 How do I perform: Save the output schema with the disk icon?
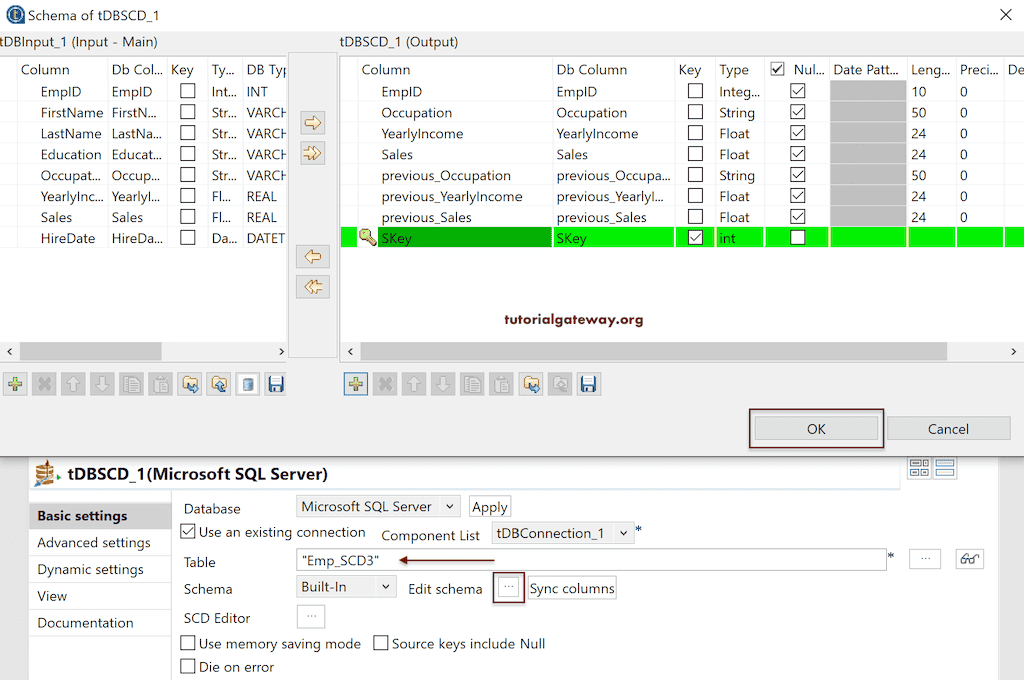[x=589, y=384]
